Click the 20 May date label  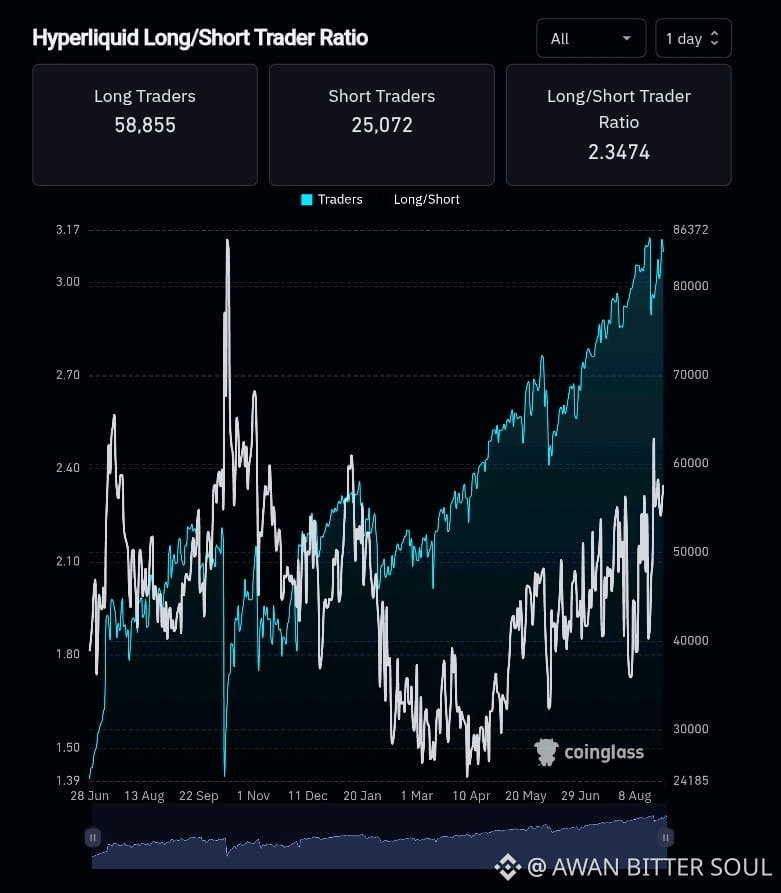pos(526,796)
